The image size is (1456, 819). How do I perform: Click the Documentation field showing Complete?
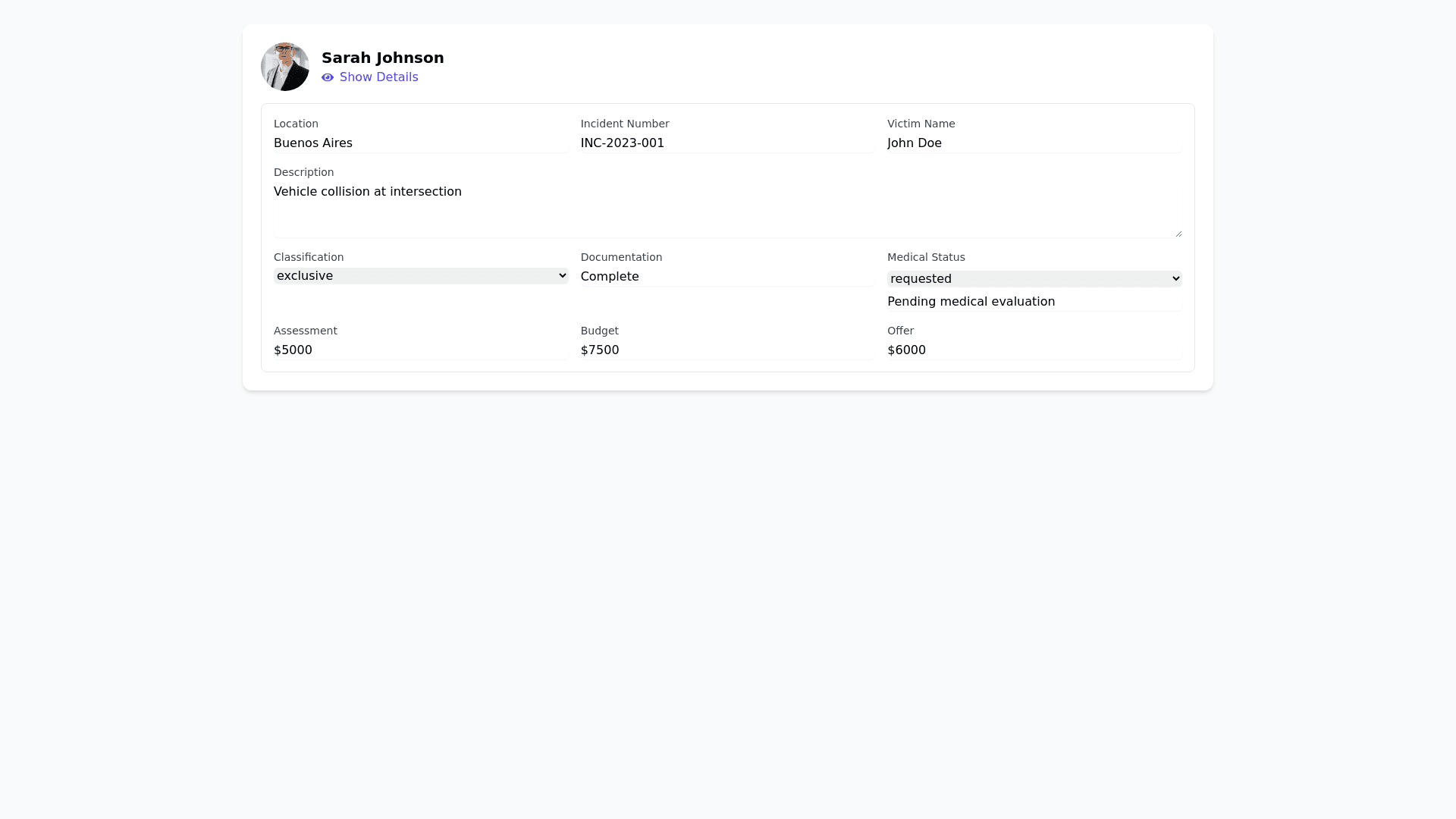tap(727, 277)
